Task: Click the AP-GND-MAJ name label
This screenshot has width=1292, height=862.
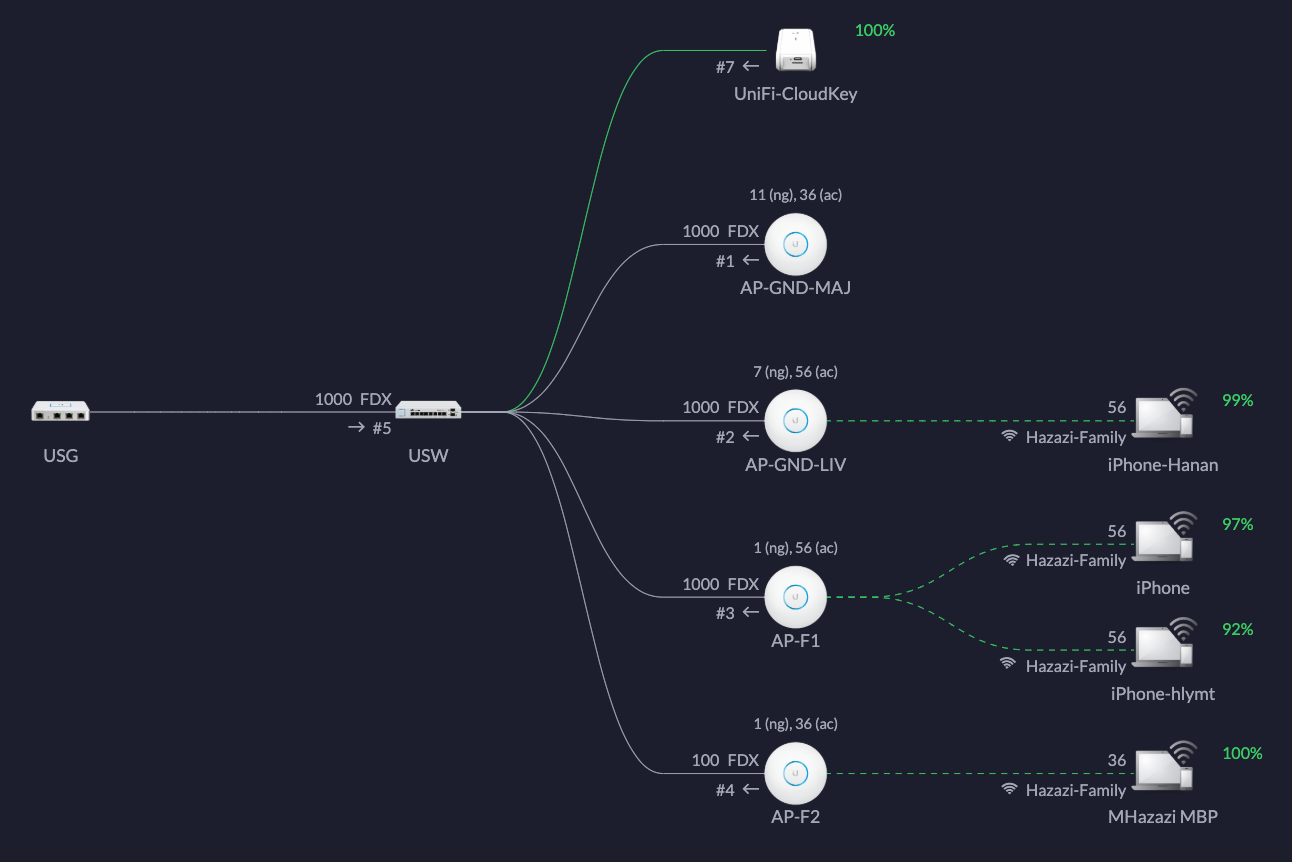Action: [x=796, y=289]
